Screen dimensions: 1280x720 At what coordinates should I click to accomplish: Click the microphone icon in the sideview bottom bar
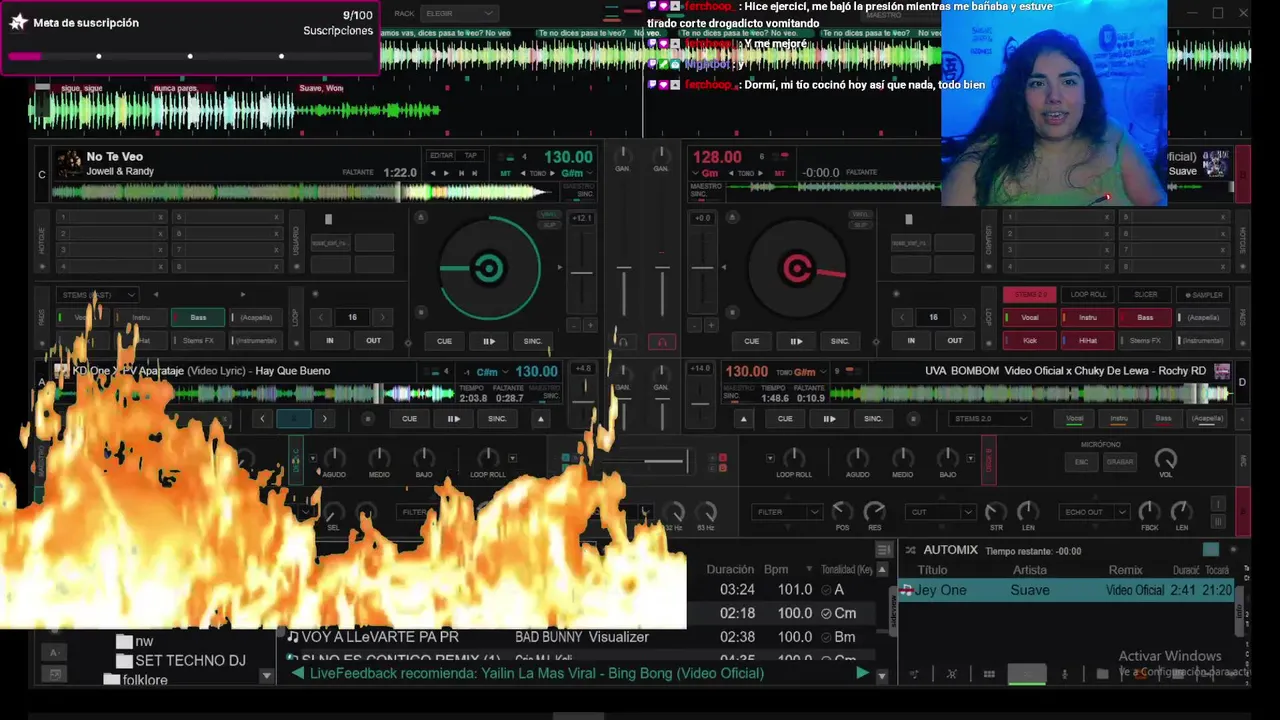pyautogui.click(x=1065, y=674)
